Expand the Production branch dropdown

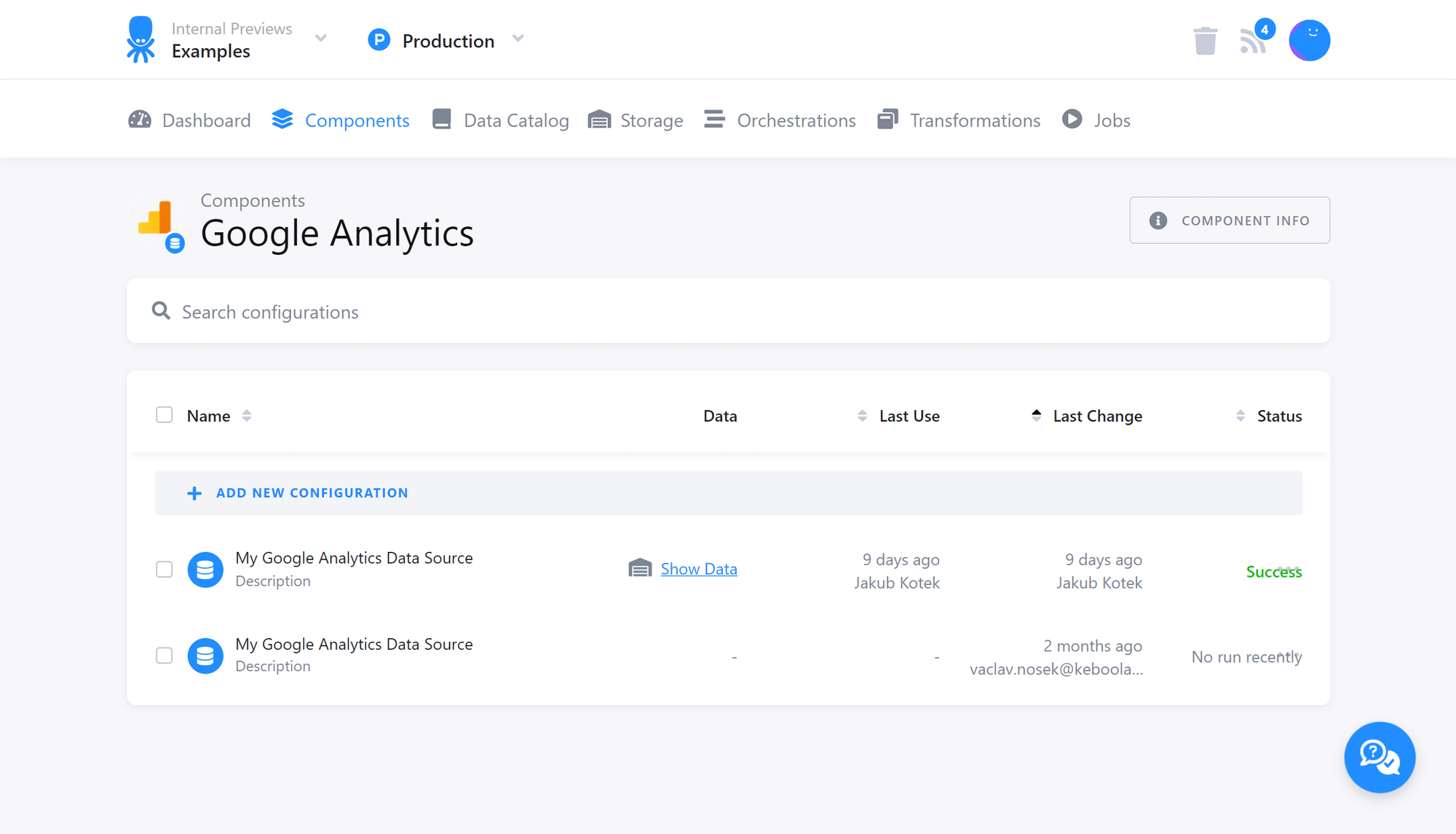click(x=518, y=39)
